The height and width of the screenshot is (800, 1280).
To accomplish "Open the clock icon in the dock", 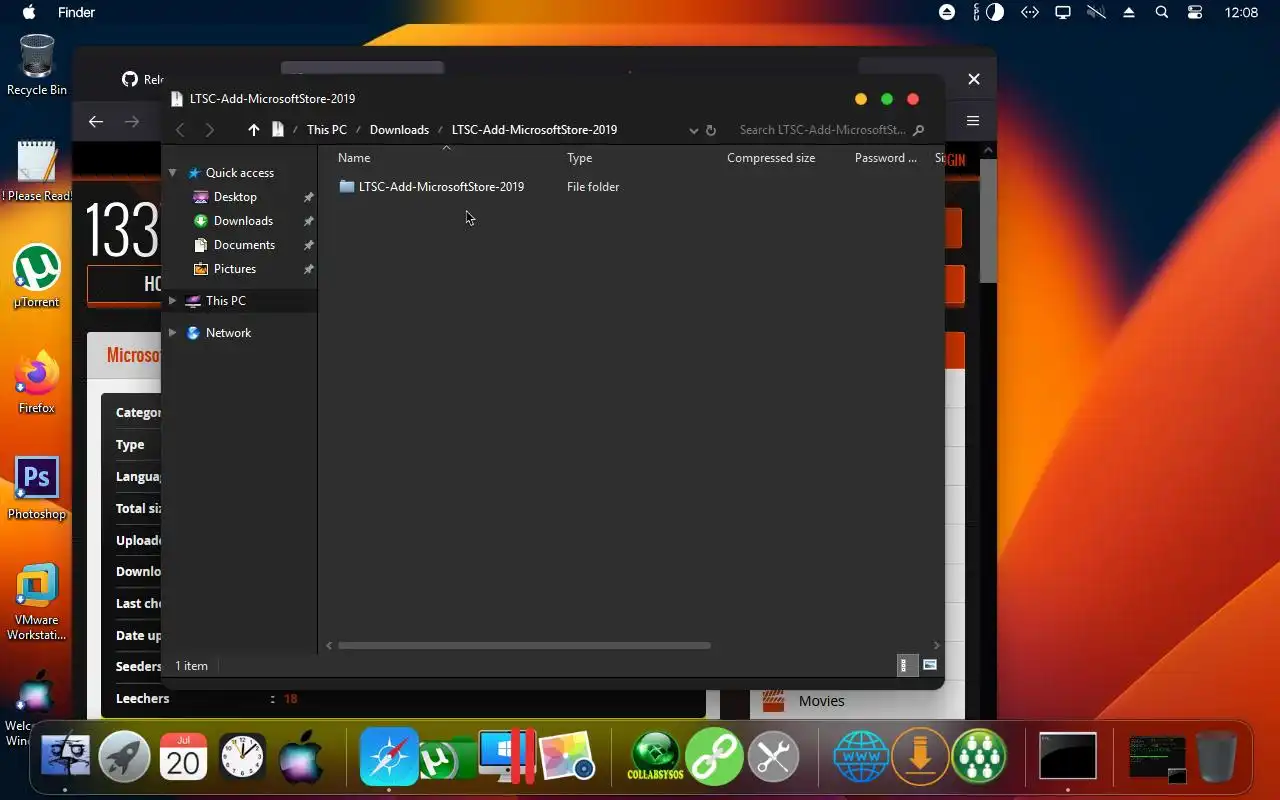I will click(242, 757).
